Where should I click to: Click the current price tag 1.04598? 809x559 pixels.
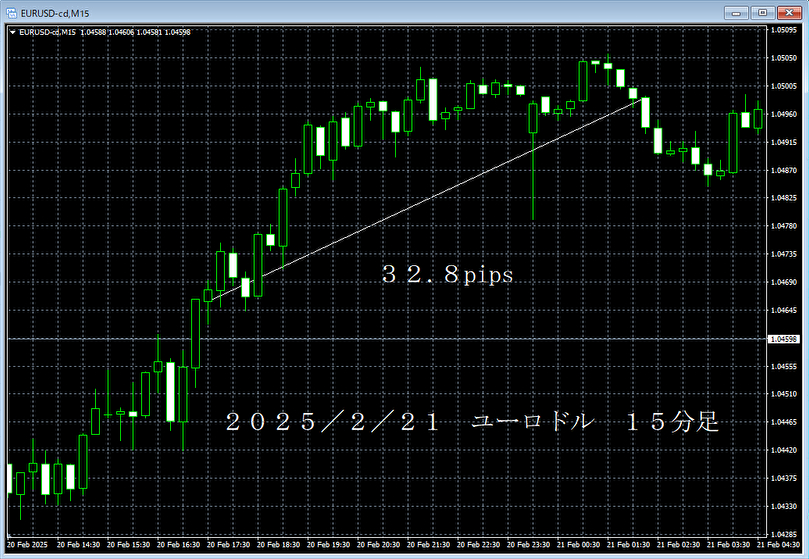coord(786,340)
